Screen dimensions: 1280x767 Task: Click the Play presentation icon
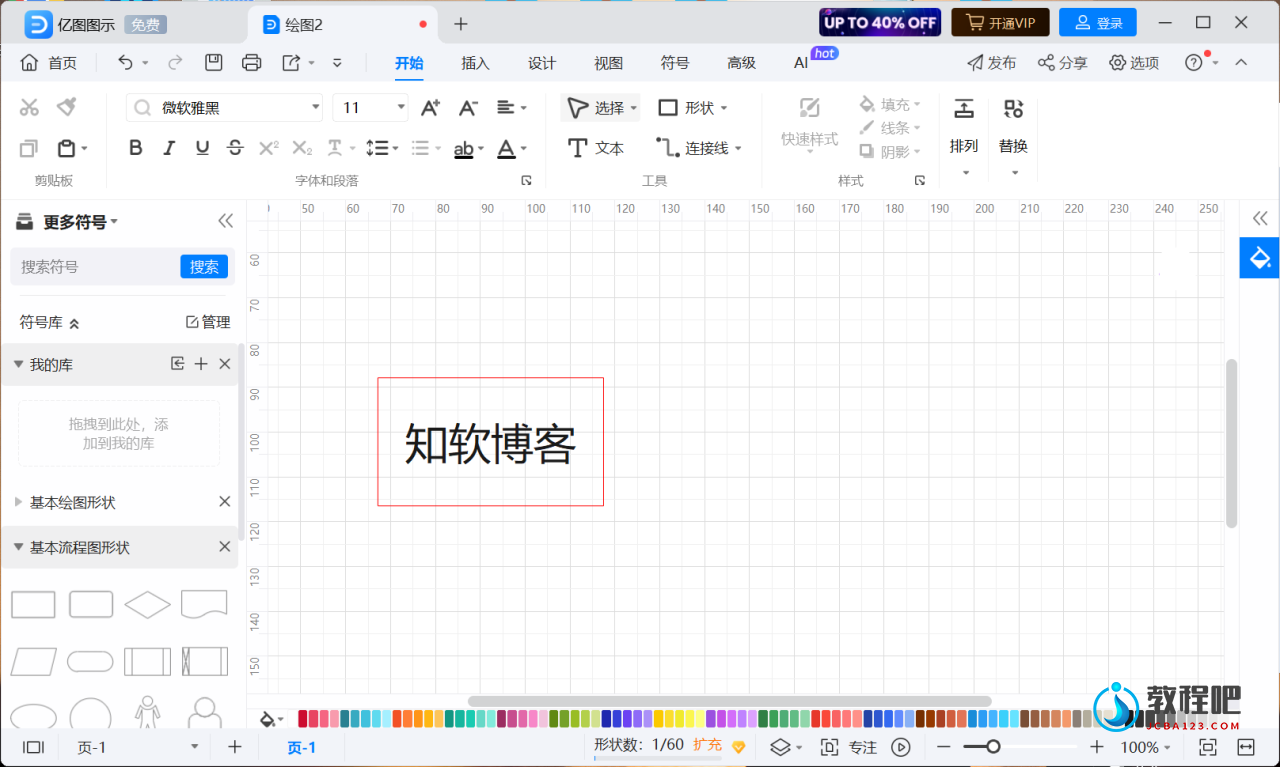click(901, 747)
